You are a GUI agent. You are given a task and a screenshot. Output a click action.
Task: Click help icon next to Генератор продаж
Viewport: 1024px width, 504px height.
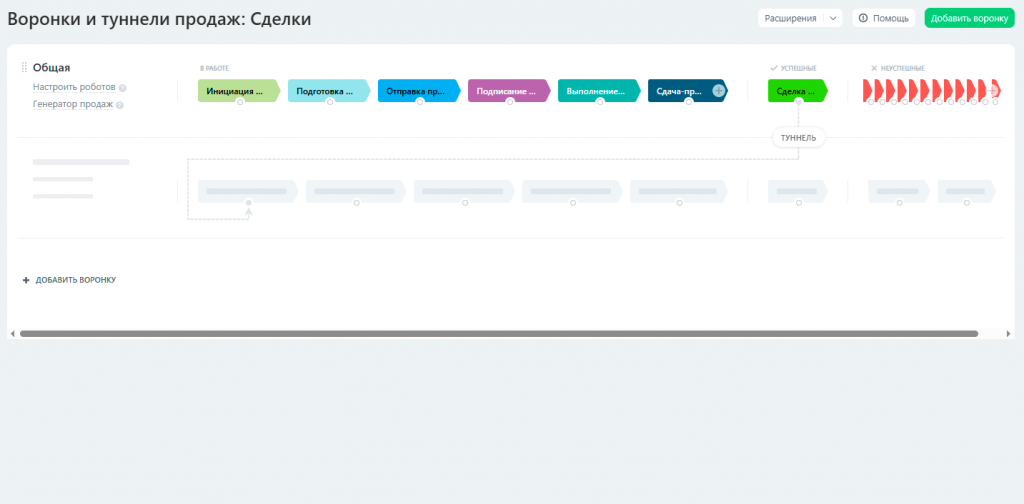tap(120, 104)
